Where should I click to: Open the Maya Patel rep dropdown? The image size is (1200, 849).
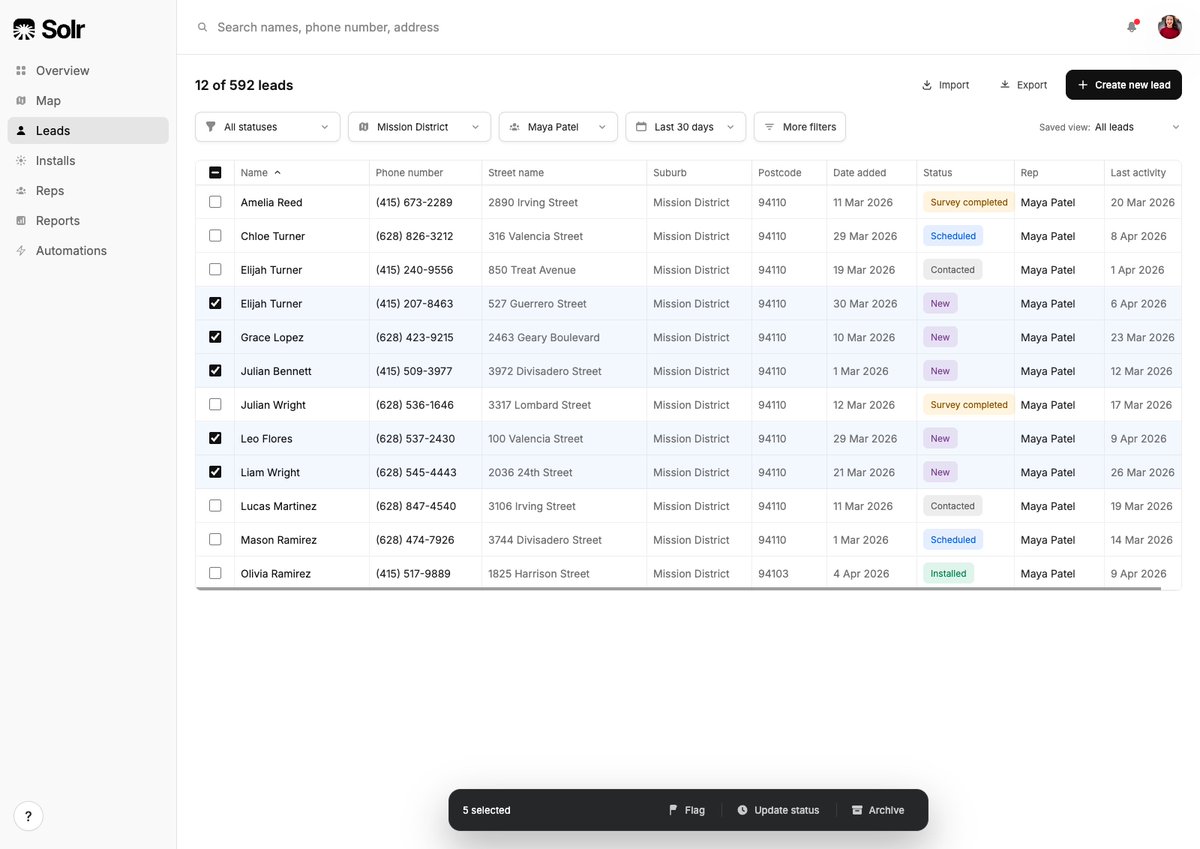tap(558, 127)
